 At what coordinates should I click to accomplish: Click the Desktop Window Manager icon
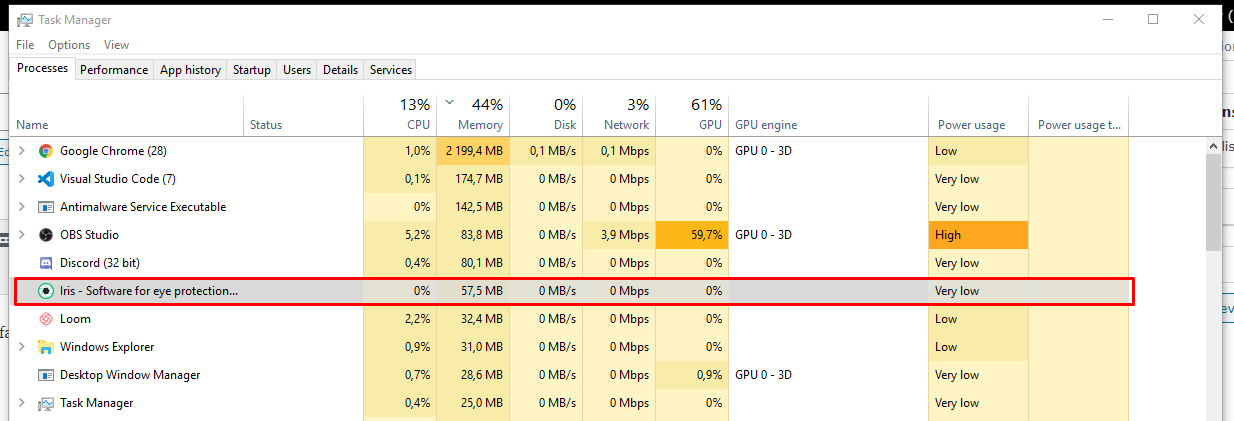coord(45,375)
